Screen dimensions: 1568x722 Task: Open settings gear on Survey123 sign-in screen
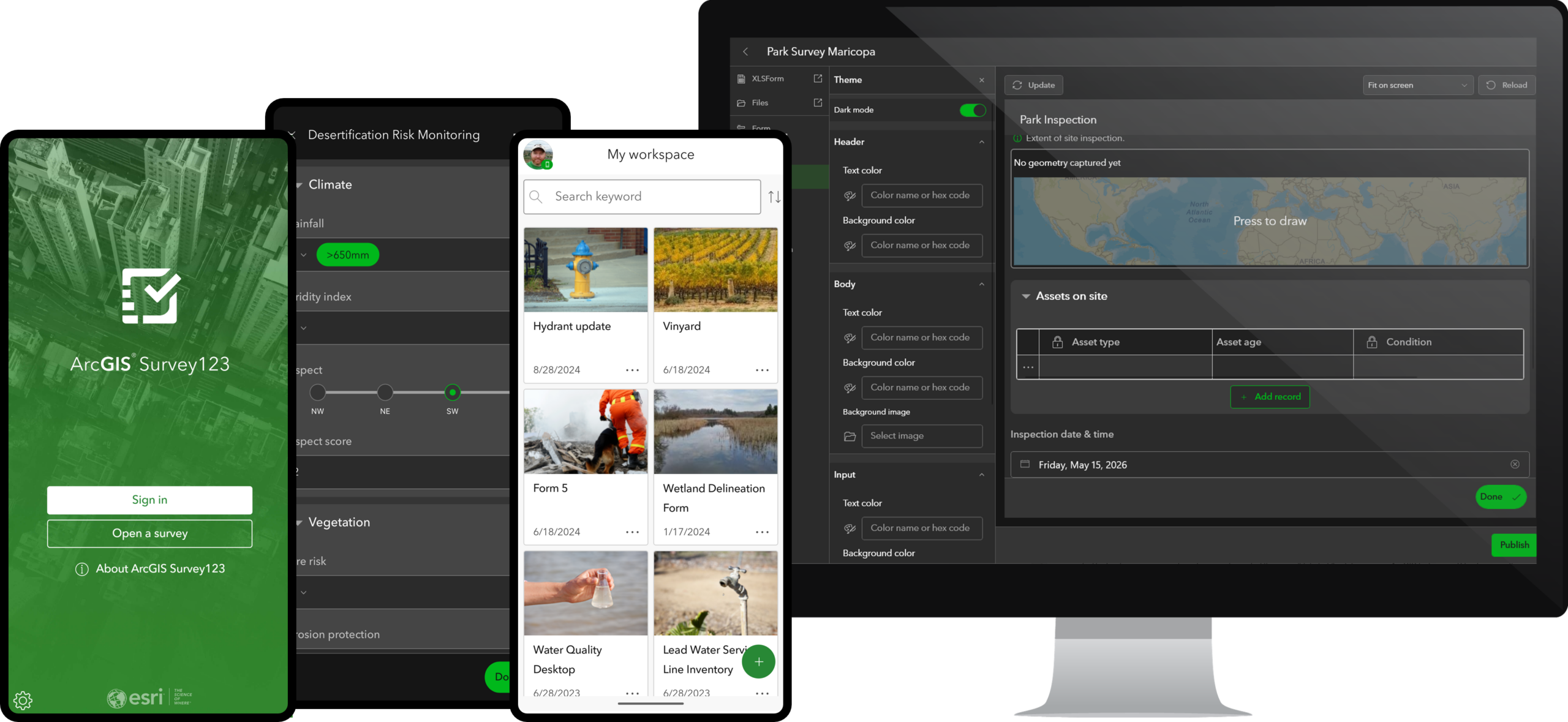click(23, 700)
